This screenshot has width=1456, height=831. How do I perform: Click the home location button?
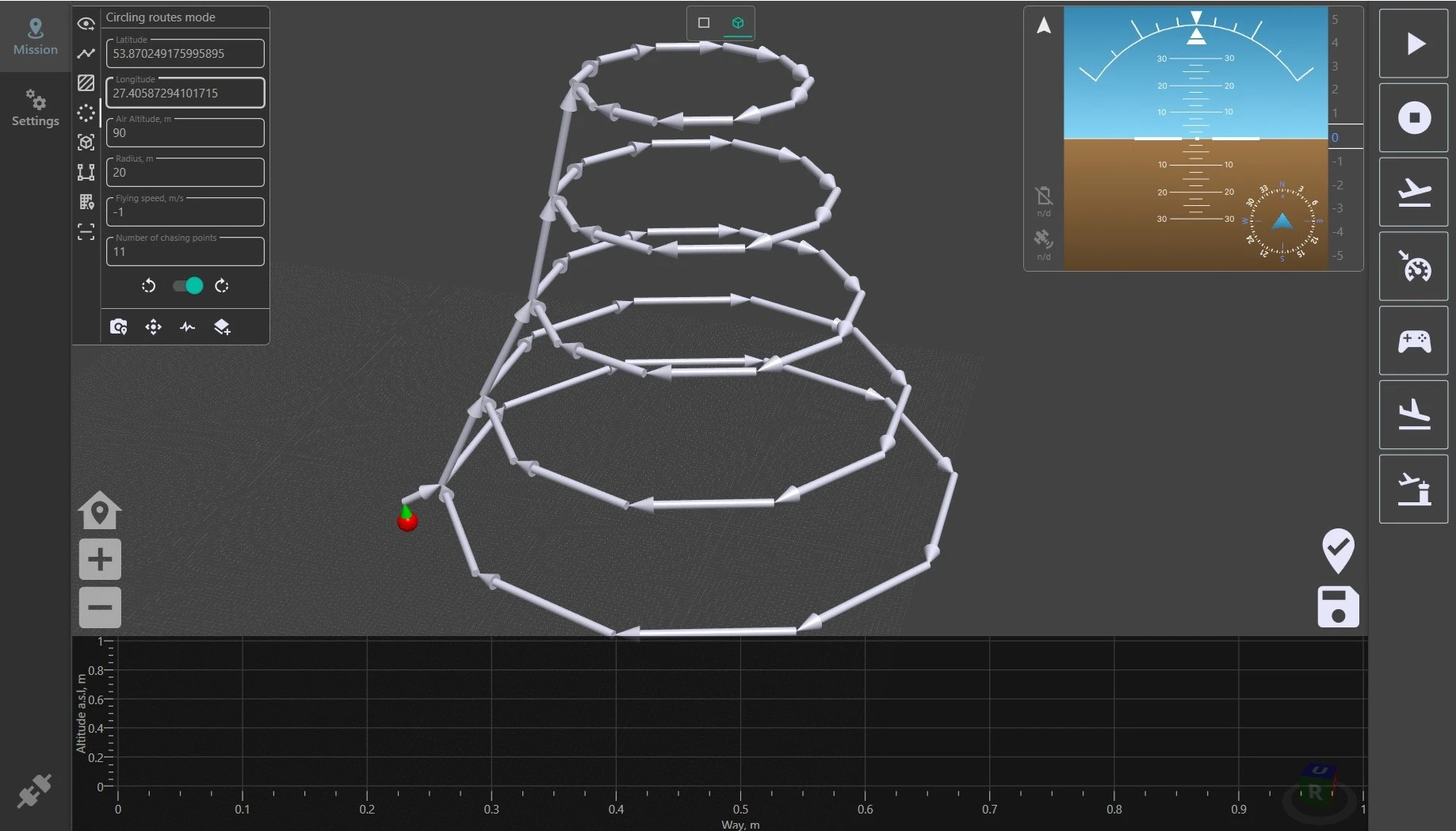tap(100, 510)
